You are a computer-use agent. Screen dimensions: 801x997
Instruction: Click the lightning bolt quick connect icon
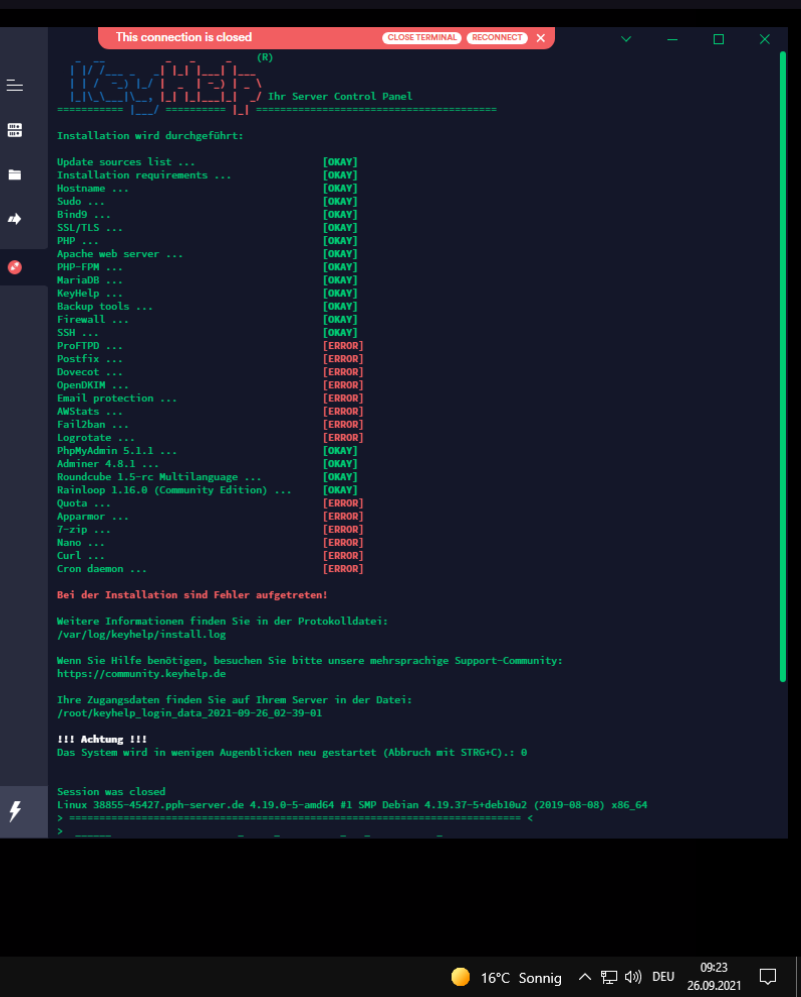click(15, 811)
